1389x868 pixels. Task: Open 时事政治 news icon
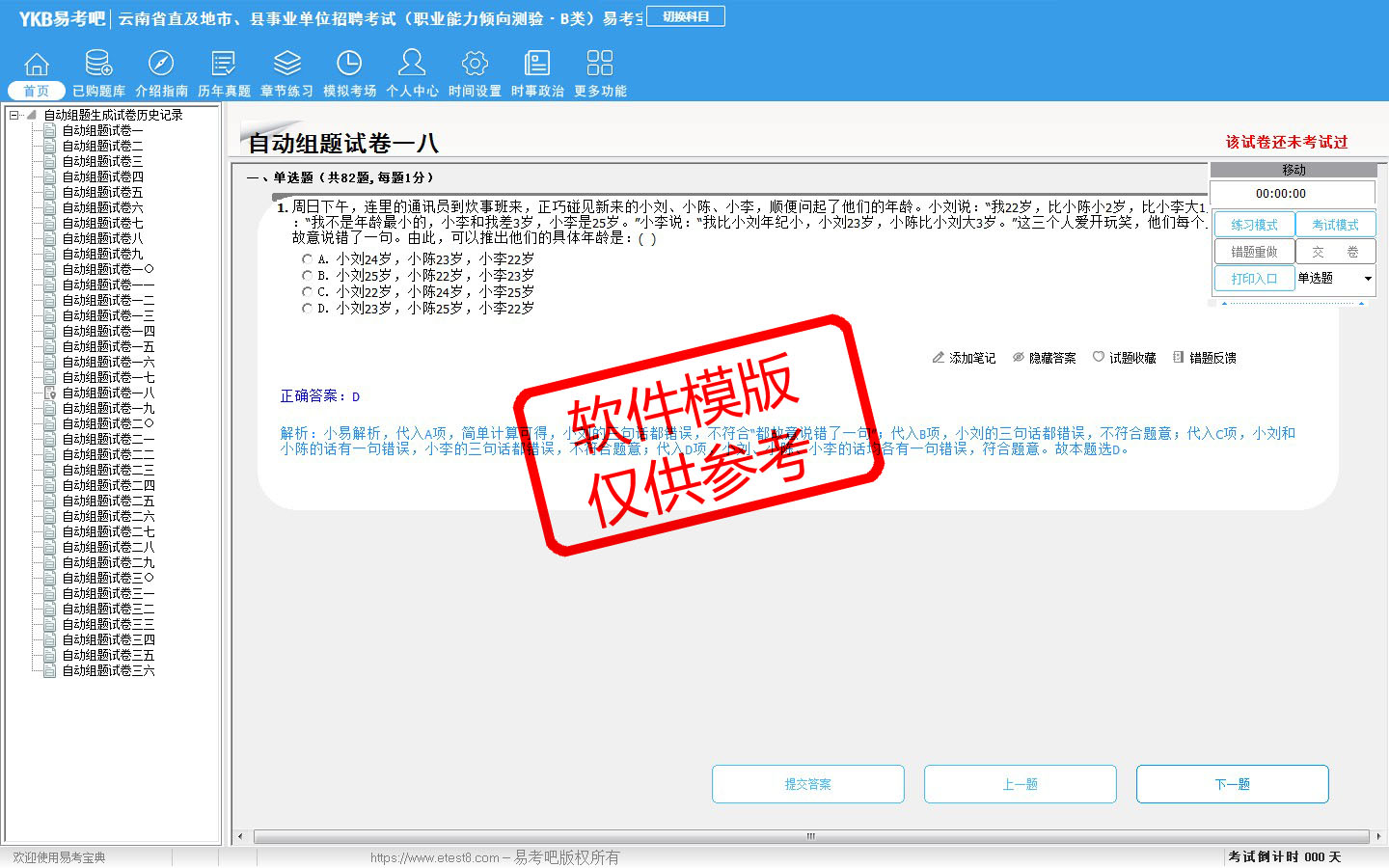pos(537,64)
